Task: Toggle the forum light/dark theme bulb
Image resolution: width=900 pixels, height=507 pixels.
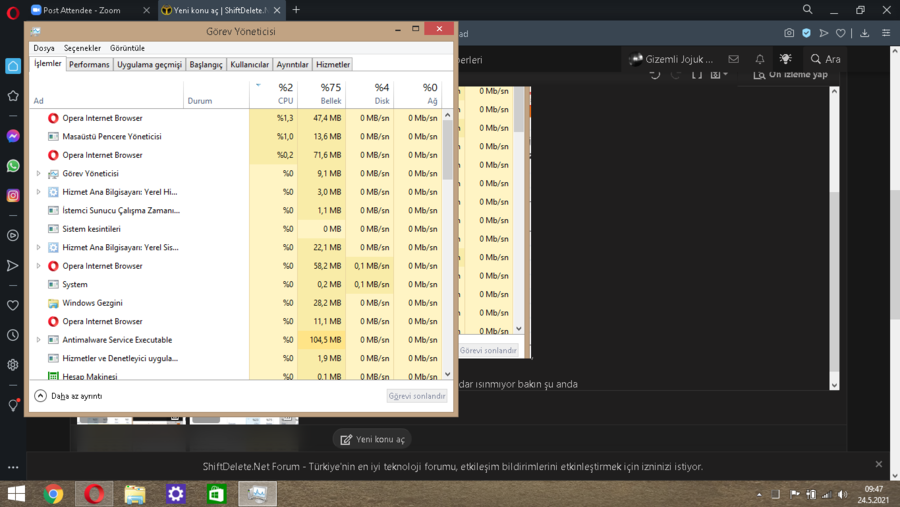Action: pyautogui.click(x=786, y=59)
